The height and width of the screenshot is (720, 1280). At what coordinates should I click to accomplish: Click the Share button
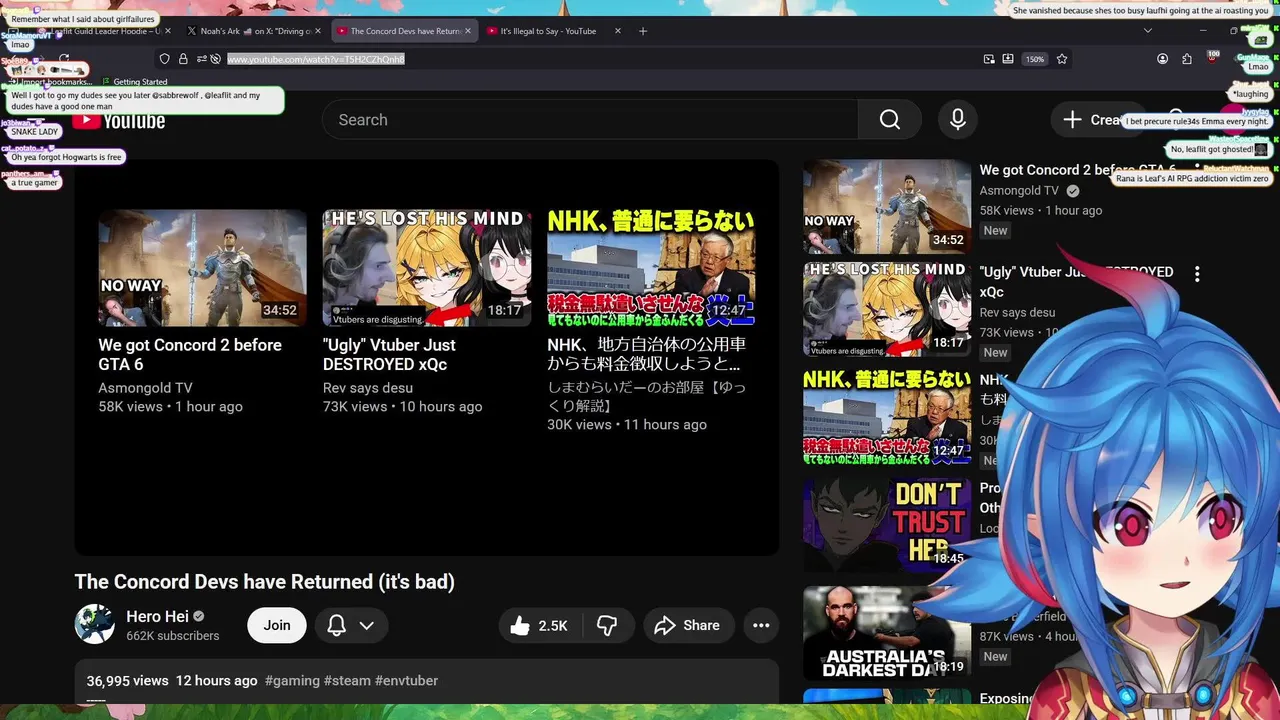click(x=689, y=626)
